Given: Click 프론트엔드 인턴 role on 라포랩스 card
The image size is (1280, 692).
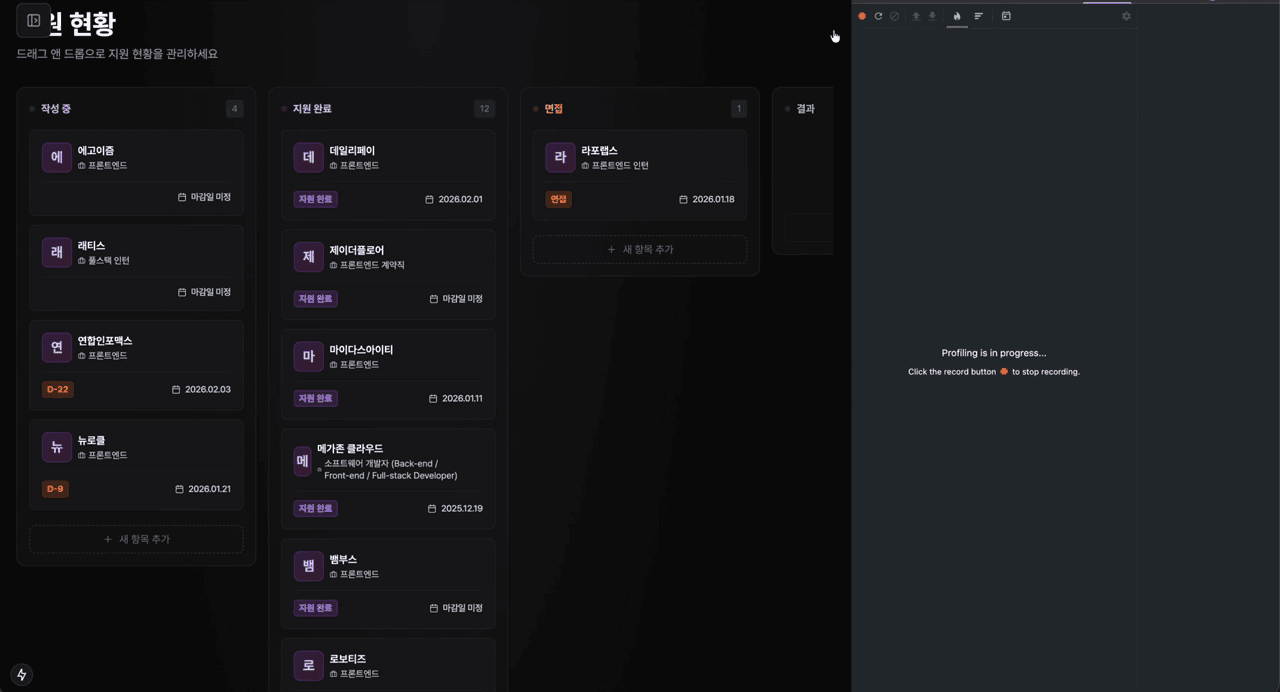Looking at the screenshot, I should [x=620, y=165].
